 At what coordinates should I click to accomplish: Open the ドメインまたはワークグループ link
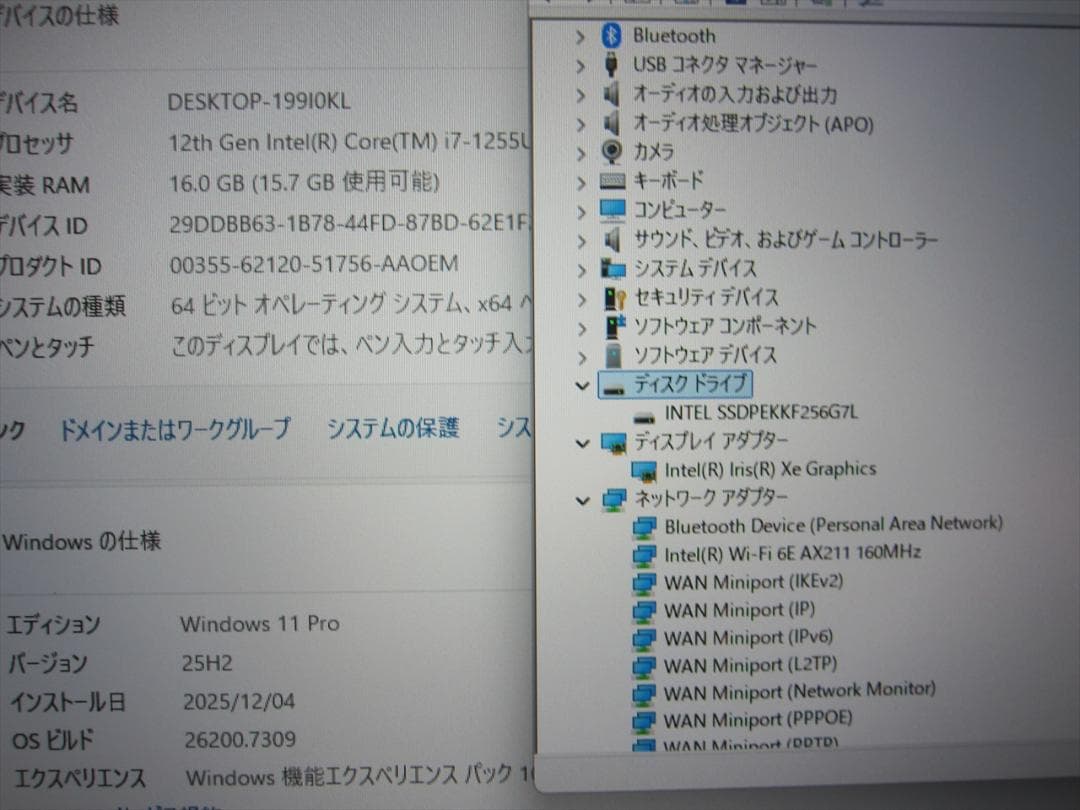[177, 428]
